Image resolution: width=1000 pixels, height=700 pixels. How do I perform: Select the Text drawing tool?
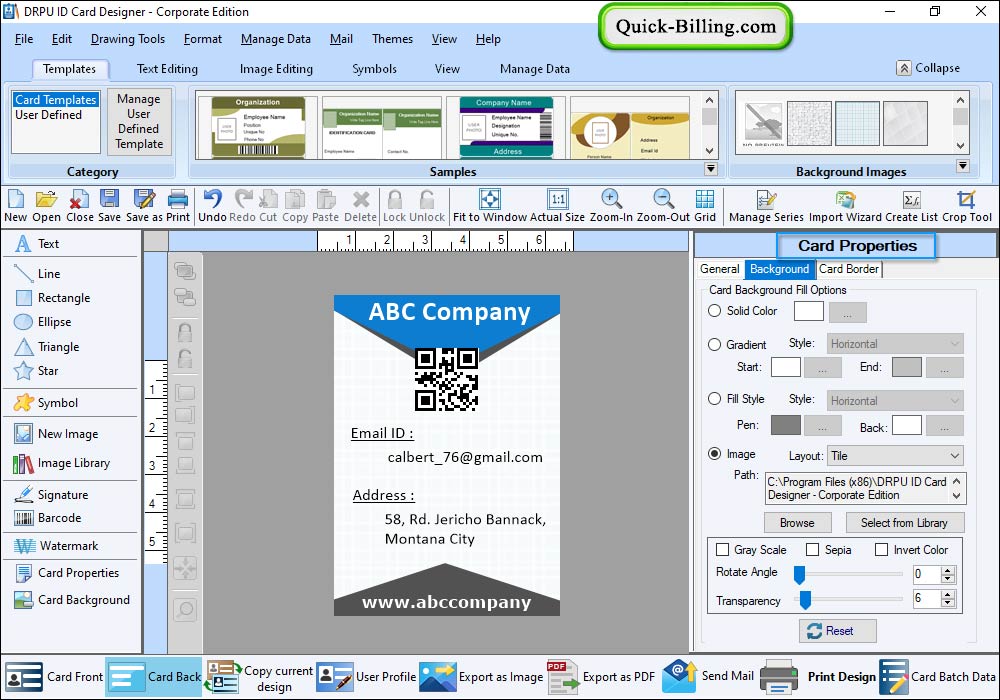coord(36,244)
